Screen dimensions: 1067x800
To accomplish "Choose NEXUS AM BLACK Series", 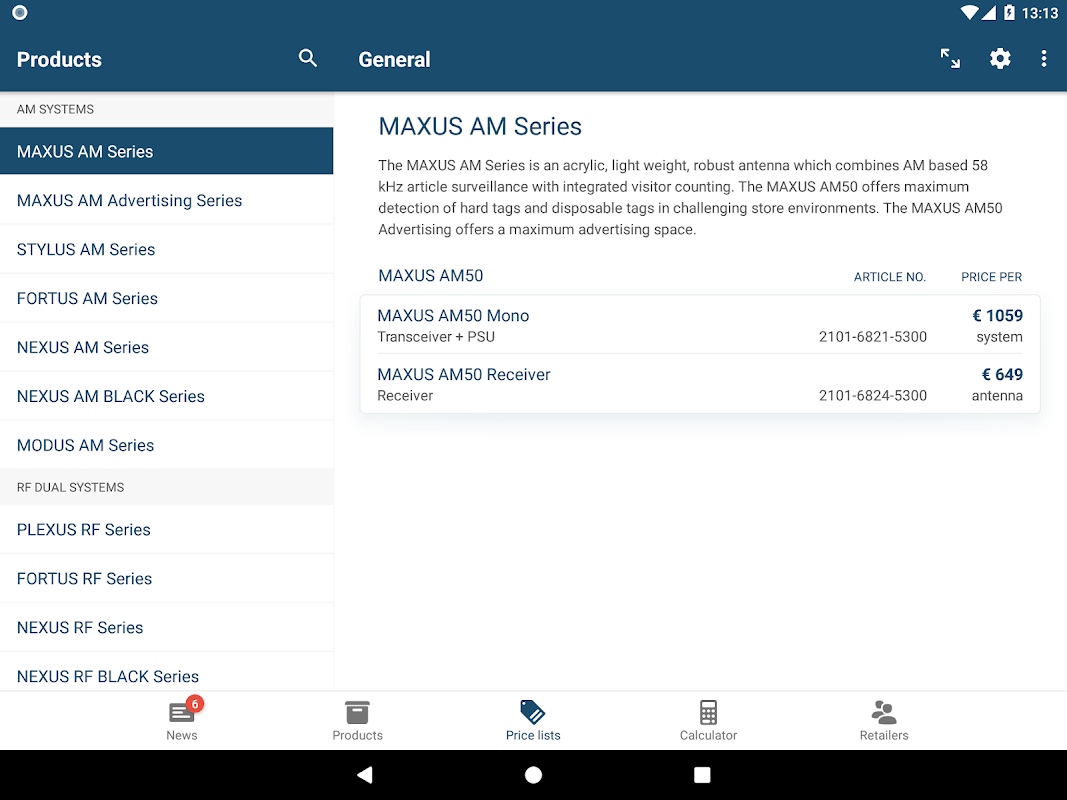I will 167,396.
